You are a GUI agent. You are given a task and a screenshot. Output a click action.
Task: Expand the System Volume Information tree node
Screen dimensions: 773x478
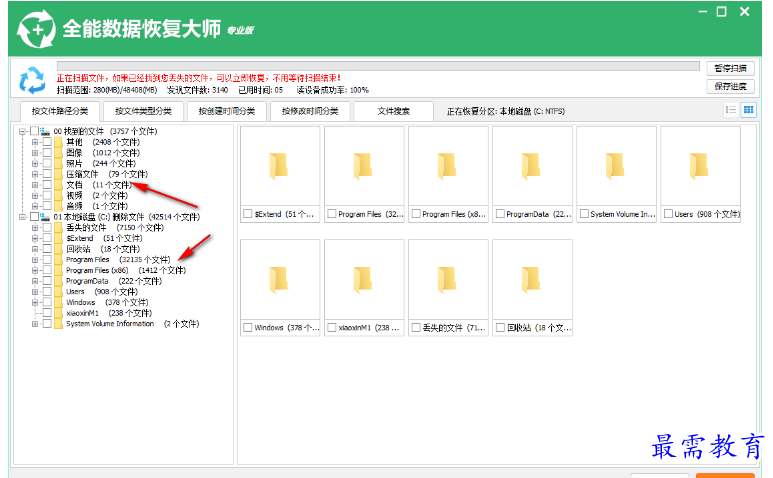click(35, 324)
